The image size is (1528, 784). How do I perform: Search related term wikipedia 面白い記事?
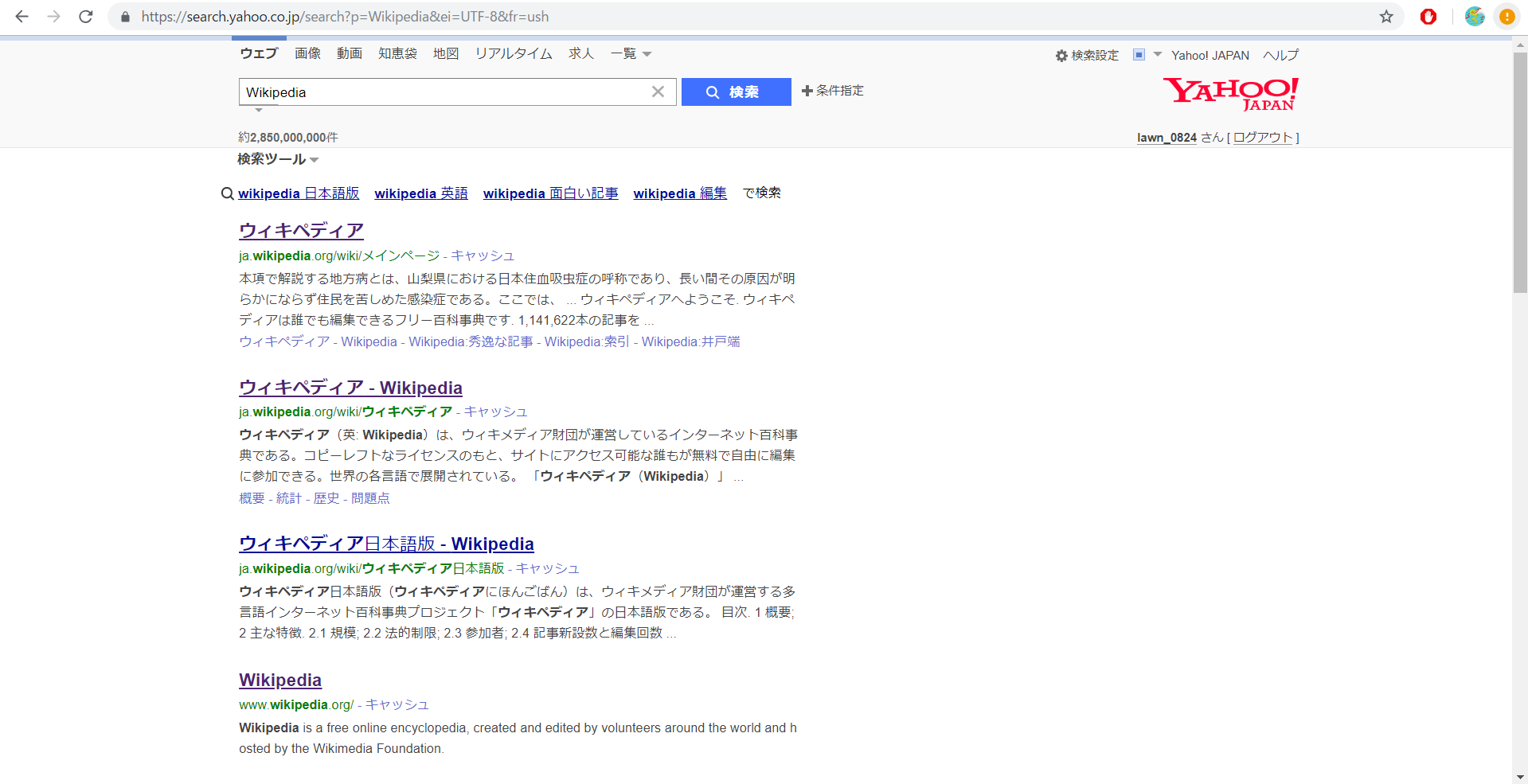pyautogui.click(x=550, y=193)
